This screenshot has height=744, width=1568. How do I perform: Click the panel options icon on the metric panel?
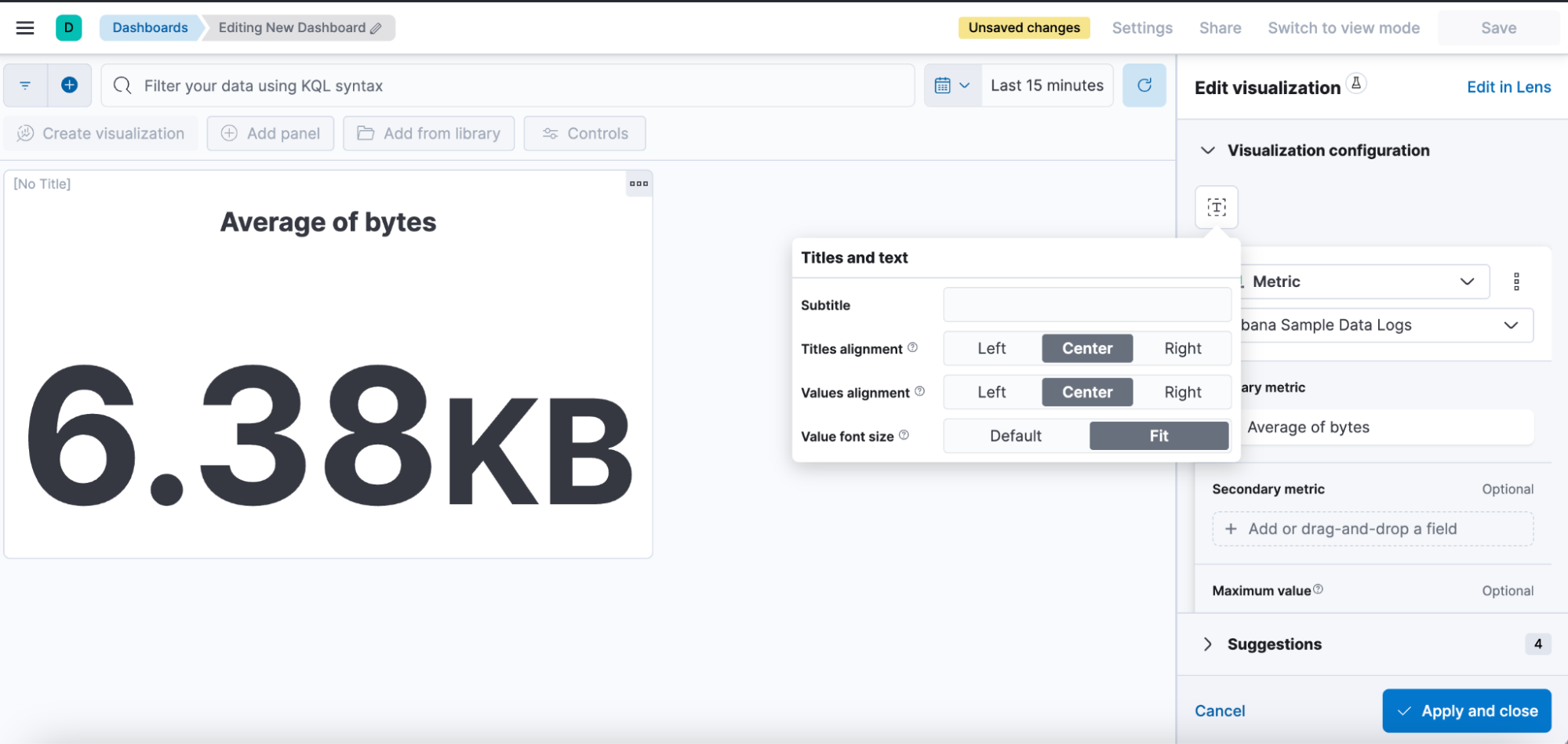pyautogui.click(x=639, y=183)
